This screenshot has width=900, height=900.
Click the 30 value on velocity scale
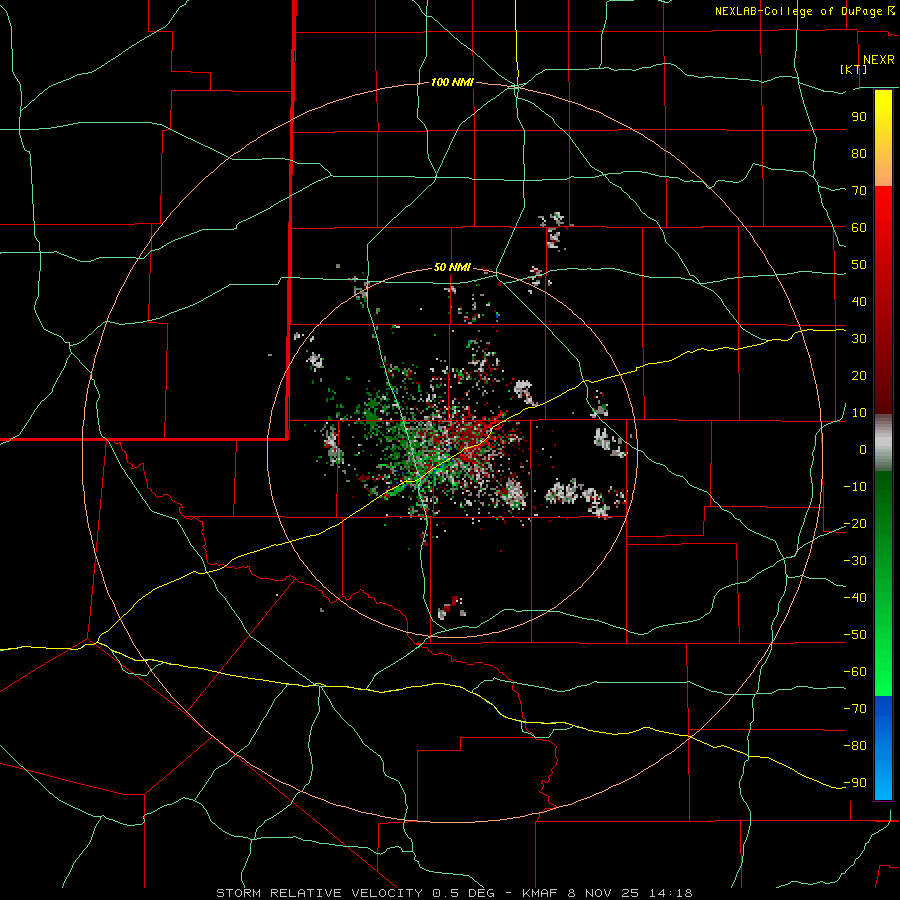coord(859,339)
